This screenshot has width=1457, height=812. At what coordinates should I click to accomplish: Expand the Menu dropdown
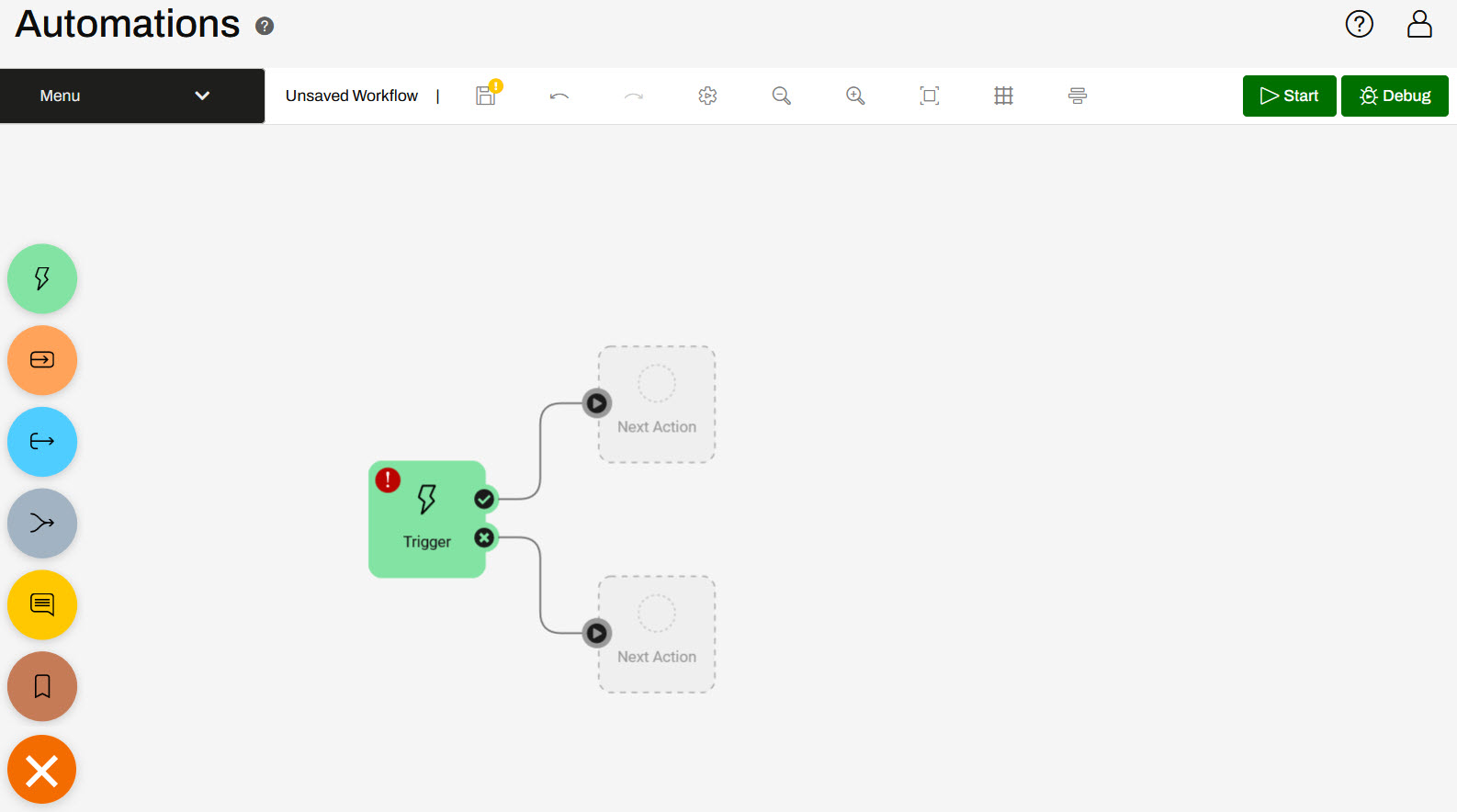(x=132, y=96)
